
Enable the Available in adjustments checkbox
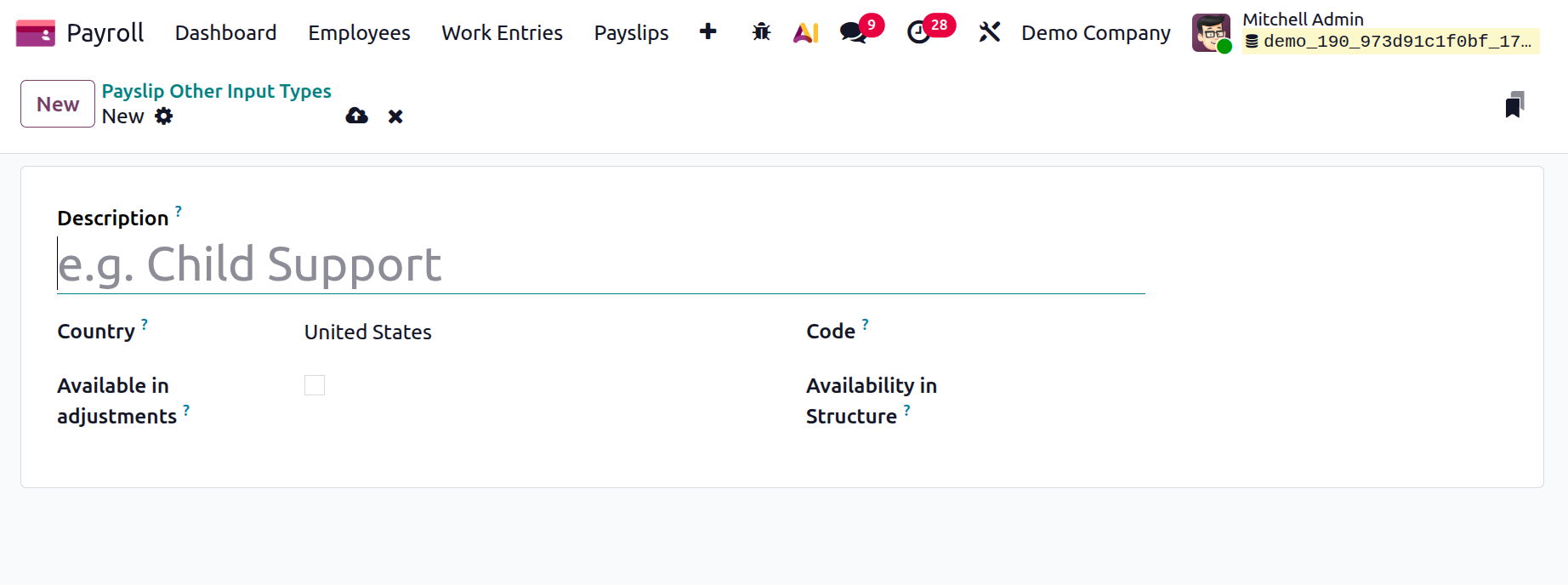click(315, 385)
